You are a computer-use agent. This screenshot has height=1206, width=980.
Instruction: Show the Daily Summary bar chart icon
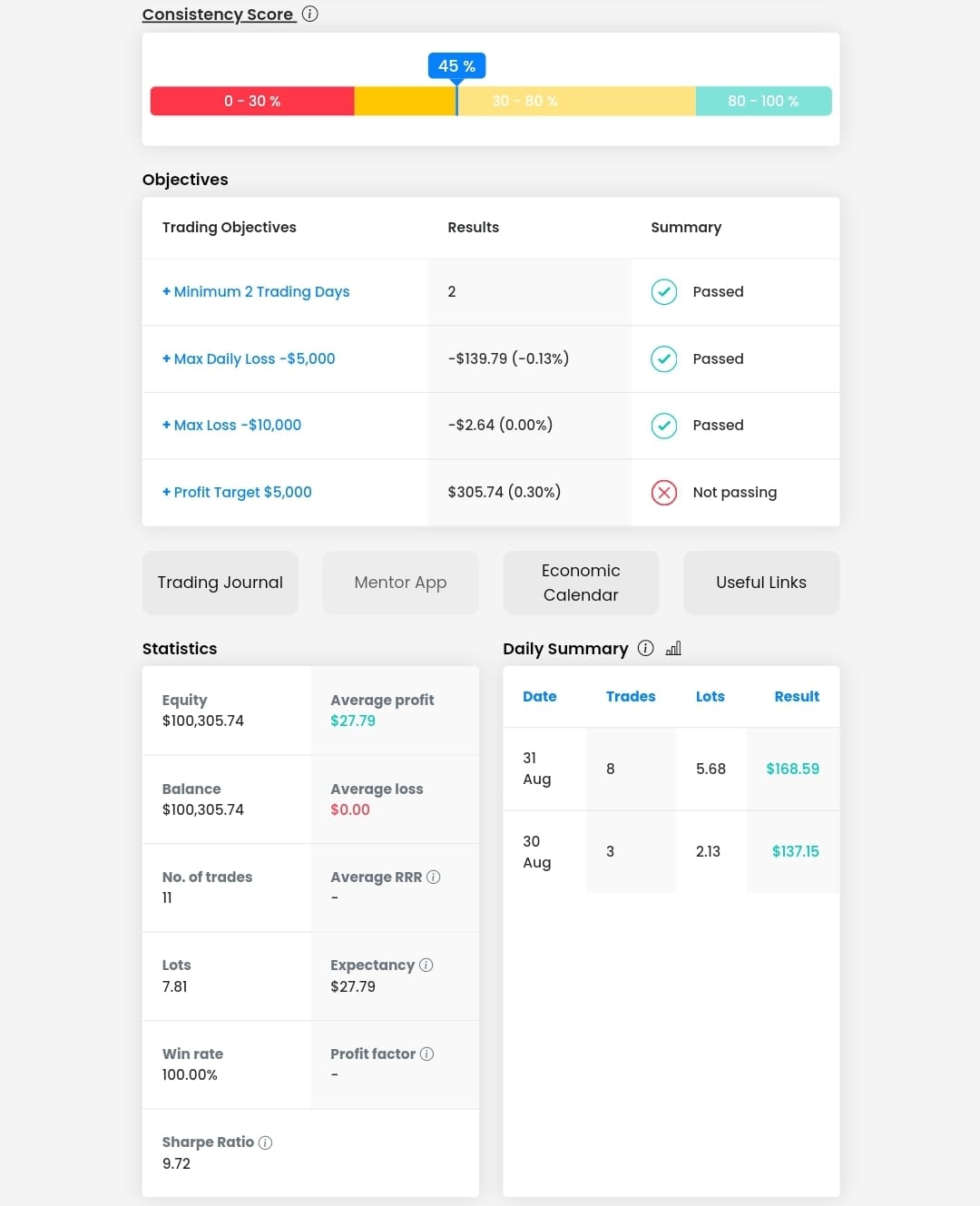pos(673,648)
